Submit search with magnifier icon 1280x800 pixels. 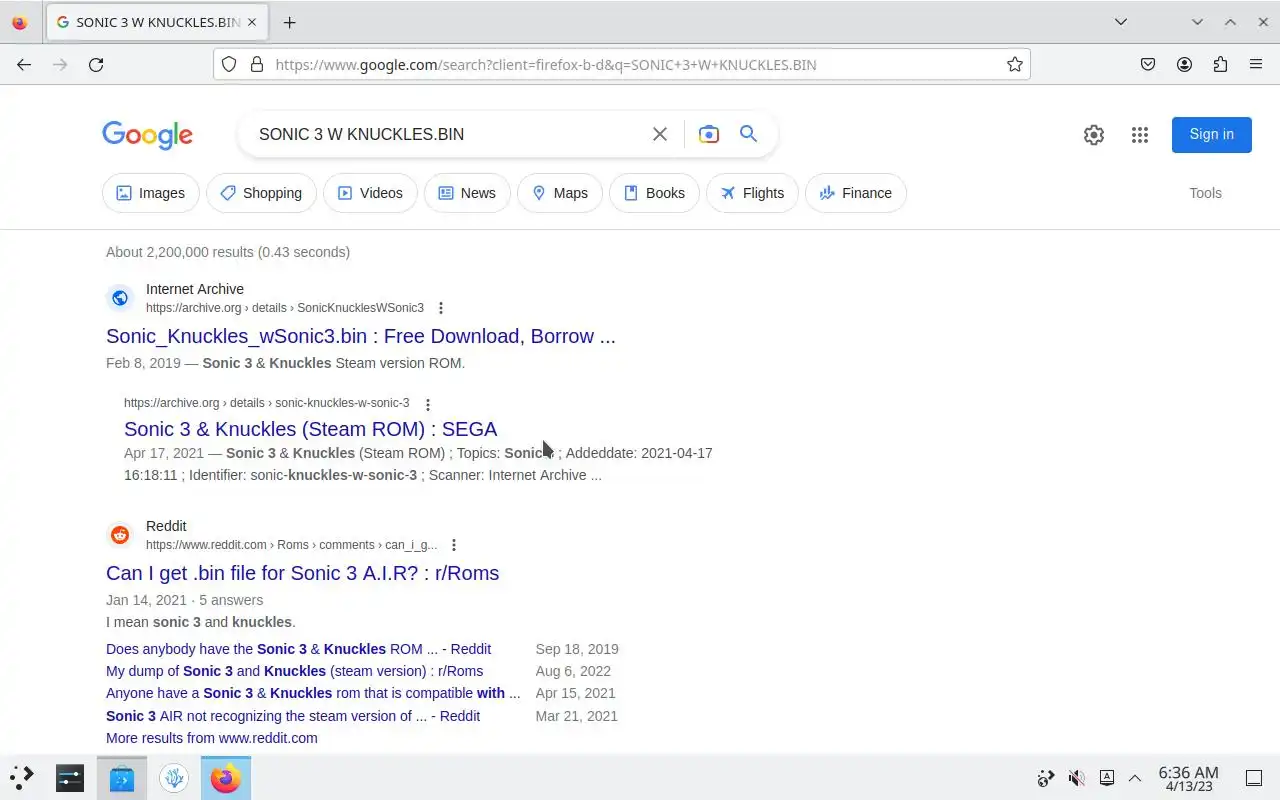tap(748, 134)
